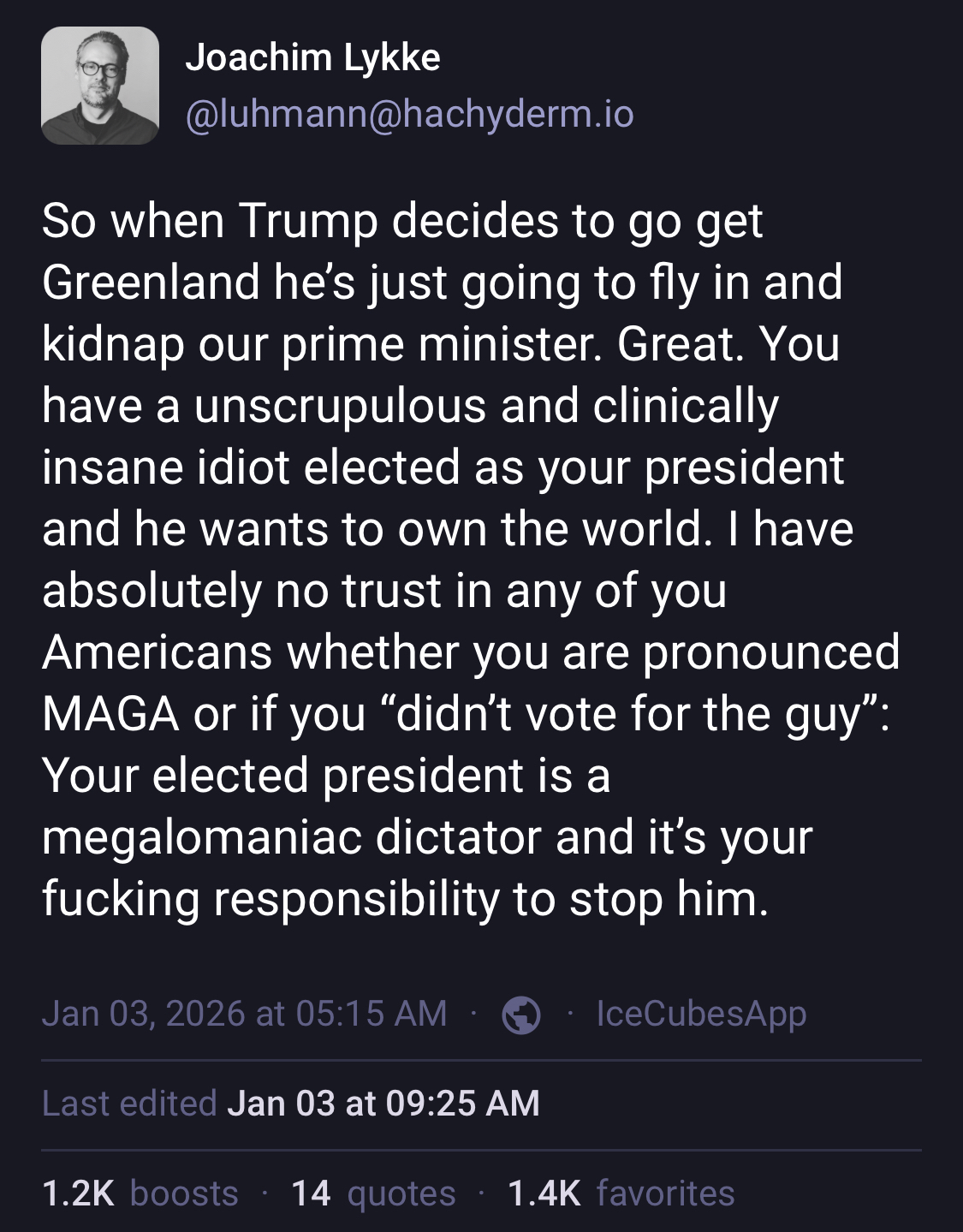This screenshot has width=963, height=1232.
Task: Click the IceCubesApp client link
Action: (701, 1014)
